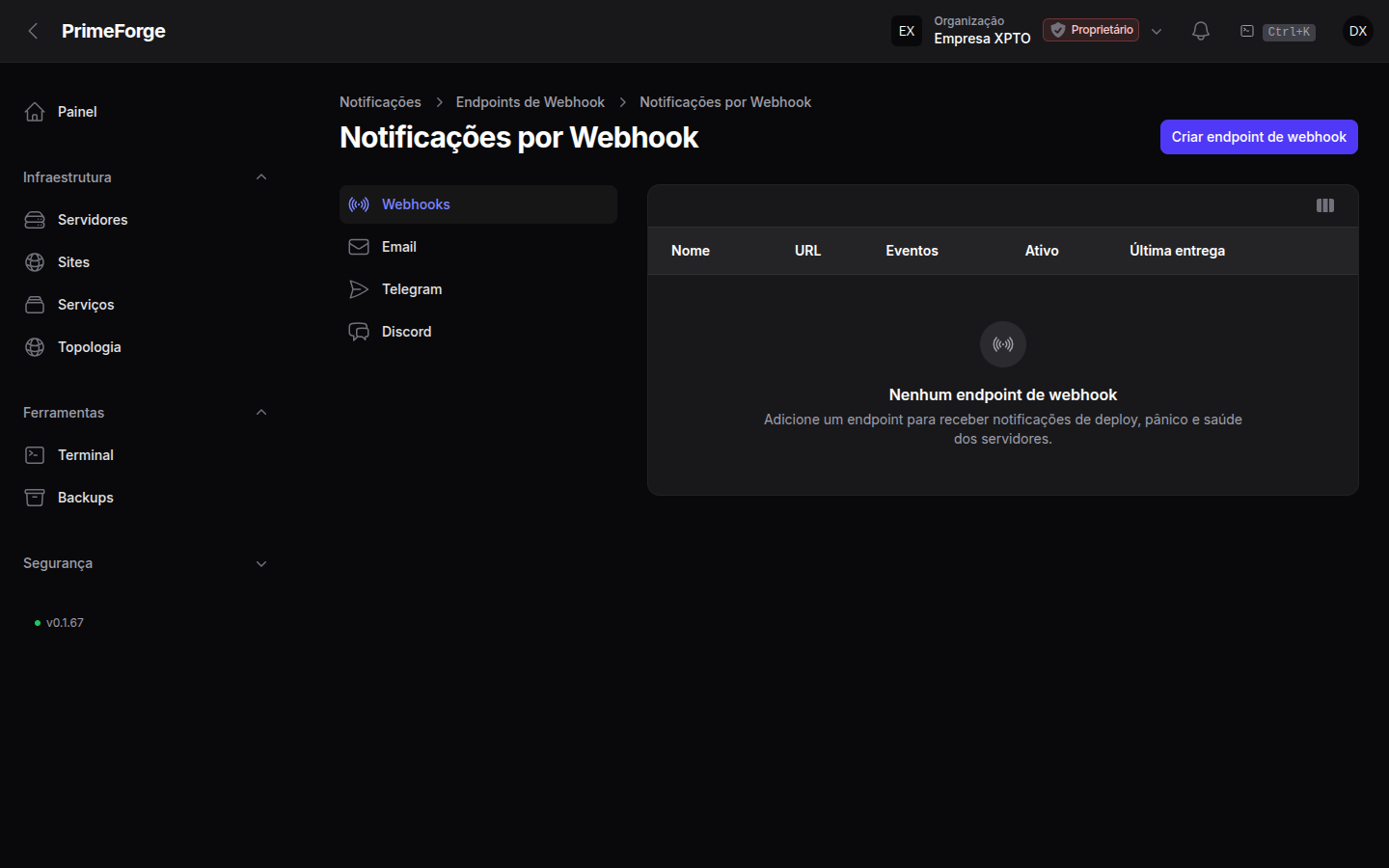1389x868 pixels.
Task: Open the DX user avatar menu
Action: coord(1358,31)
